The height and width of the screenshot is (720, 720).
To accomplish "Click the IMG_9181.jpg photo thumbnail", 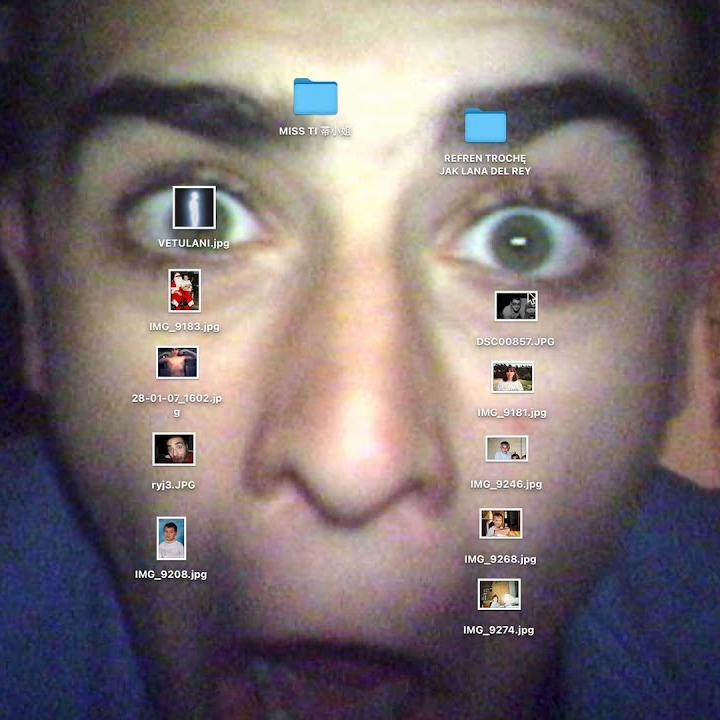I will (x=512, y=377).
